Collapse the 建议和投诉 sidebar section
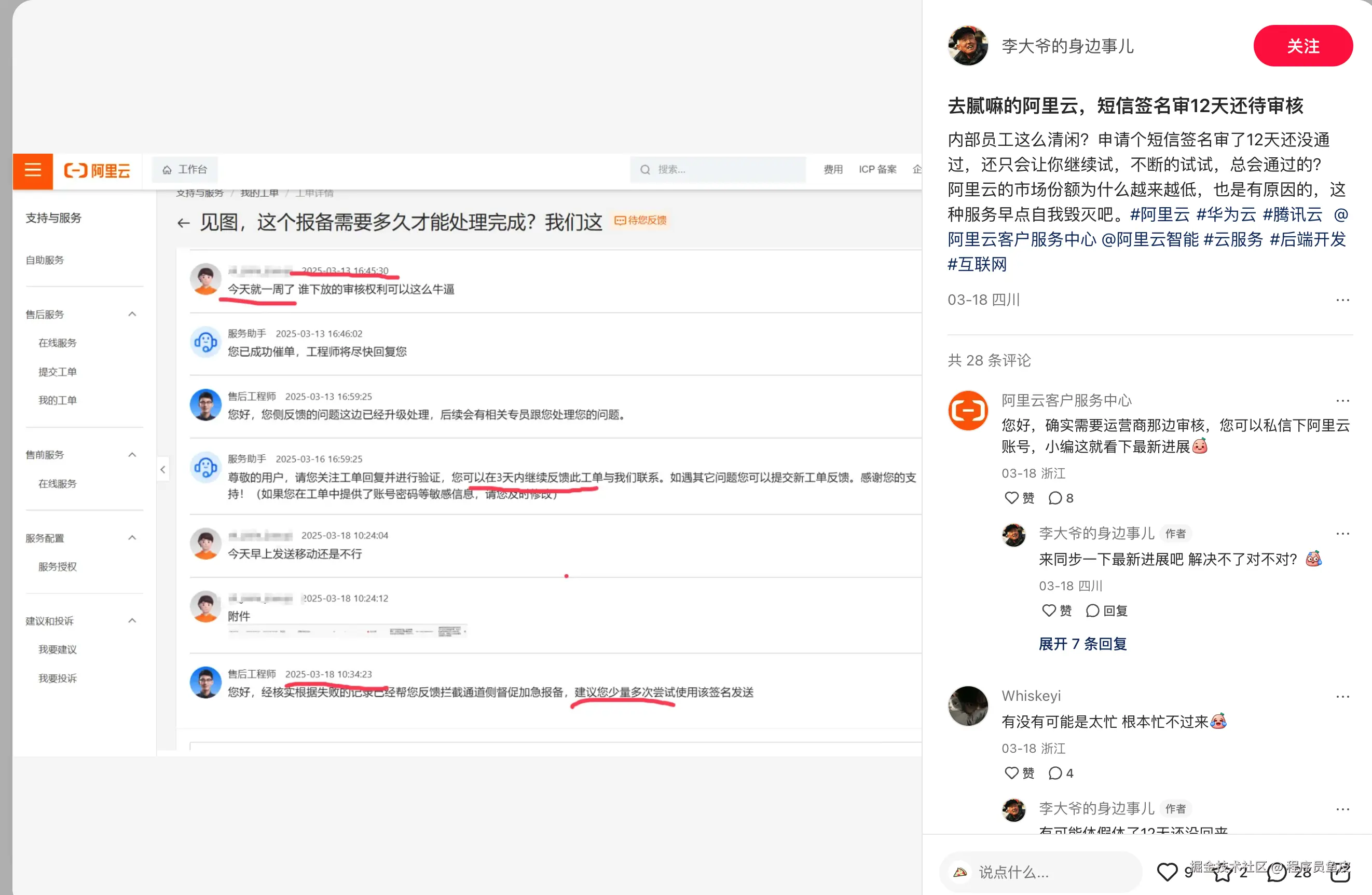 coord(132,621)
